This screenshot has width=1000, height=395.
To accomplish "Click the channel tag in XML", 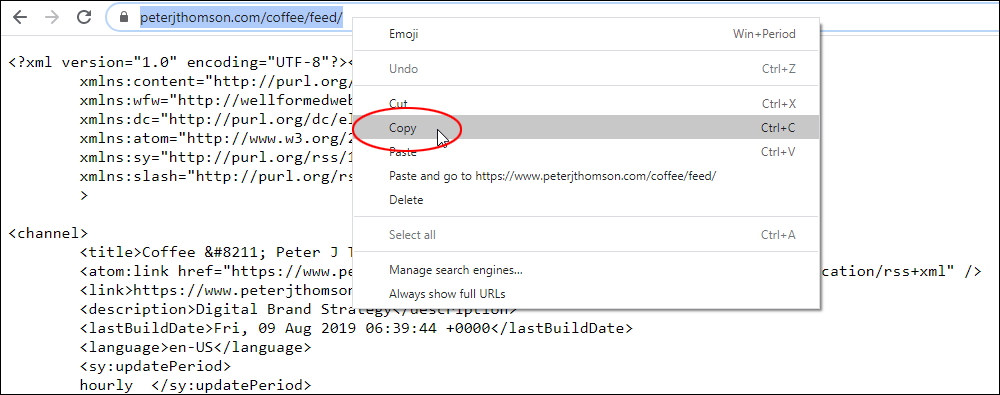I will [48, 233].
